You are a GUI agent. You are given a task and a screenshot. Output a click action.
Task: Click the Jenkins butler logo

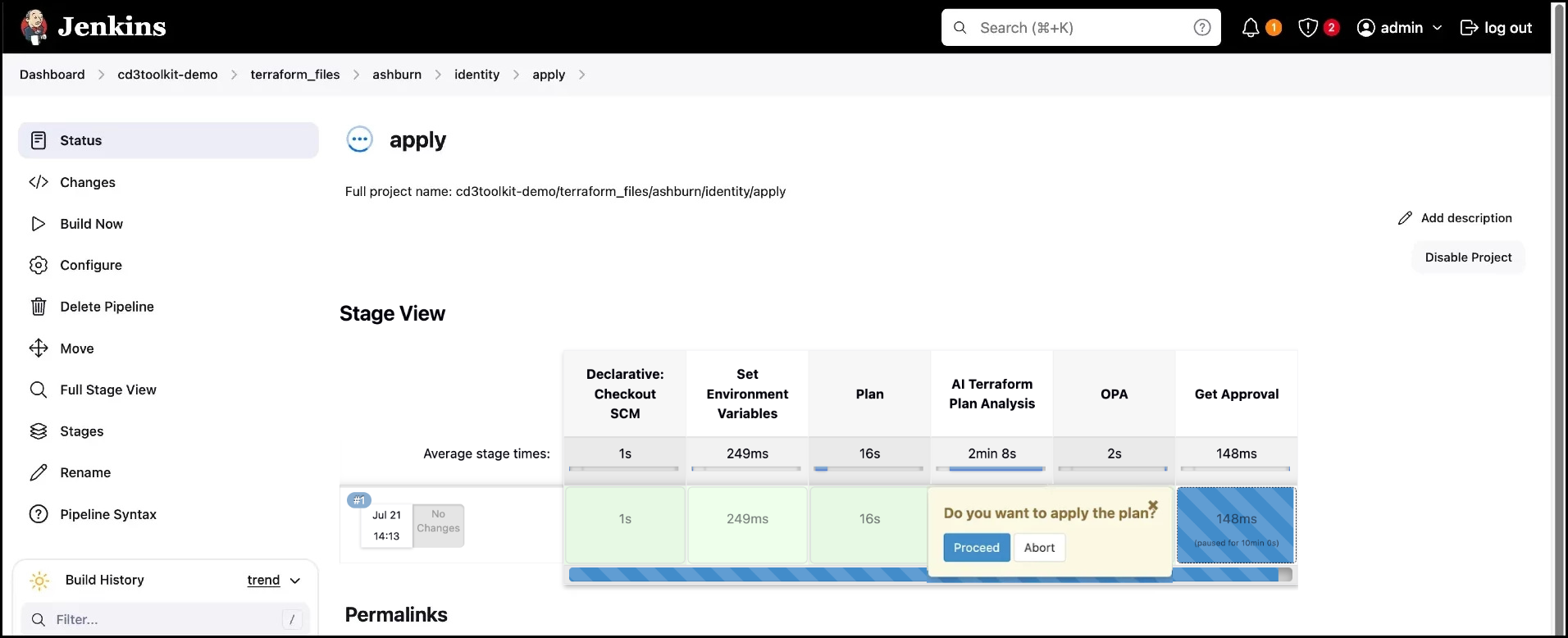coord(34,27)
